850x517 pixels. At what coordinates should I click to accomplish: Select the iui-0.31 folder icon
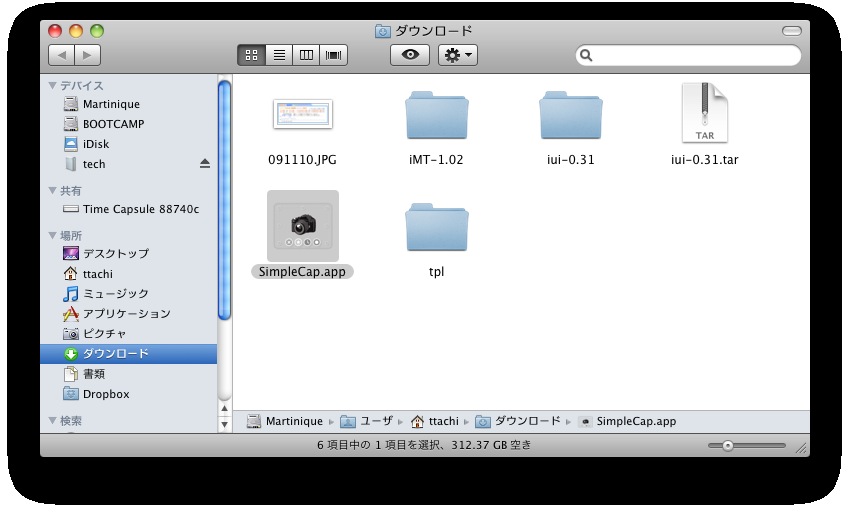570,115
